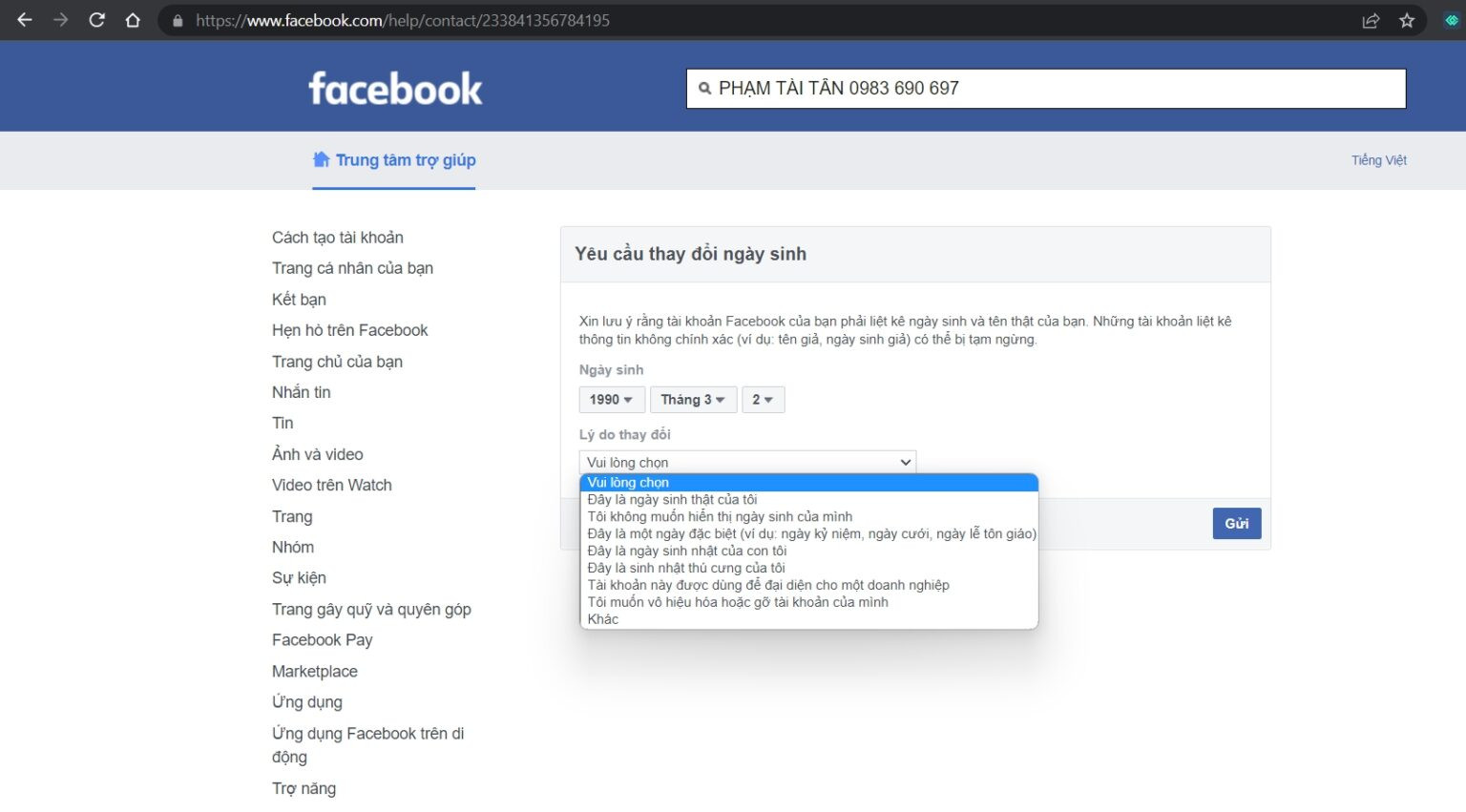Choose Đây là ngày sinh nhật của con tôi
The height and width of the screenshot is (812, 1466).
pos(808,552)
